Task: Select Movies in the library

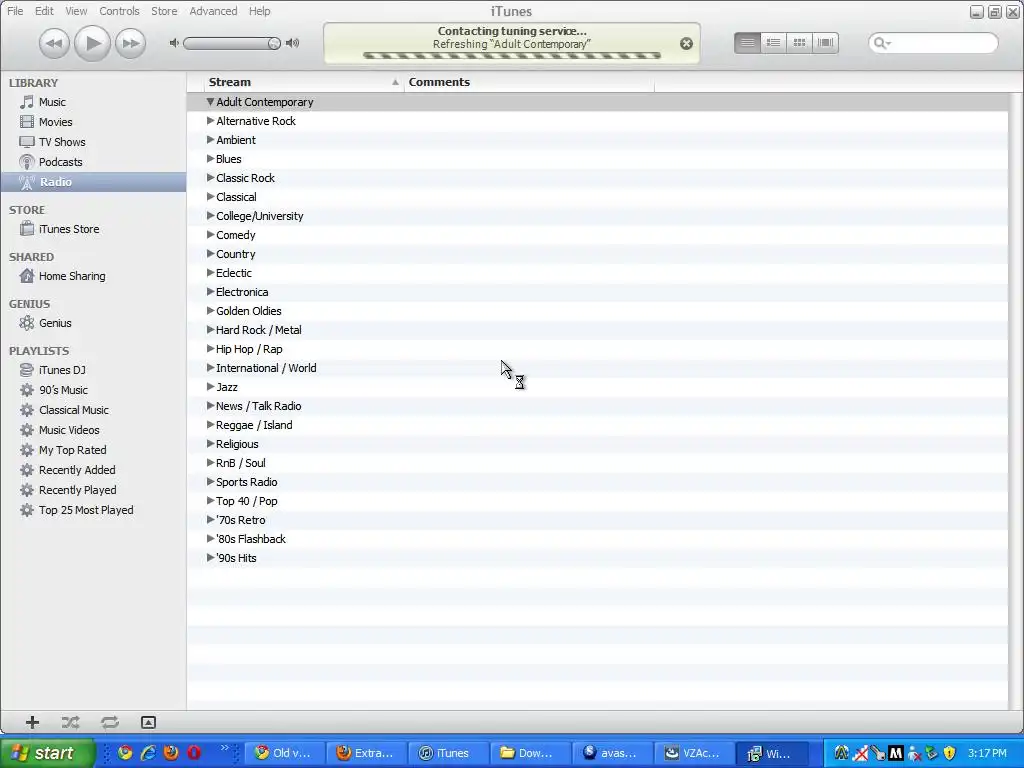Action: pyautogui.click(x=93, y=122)
